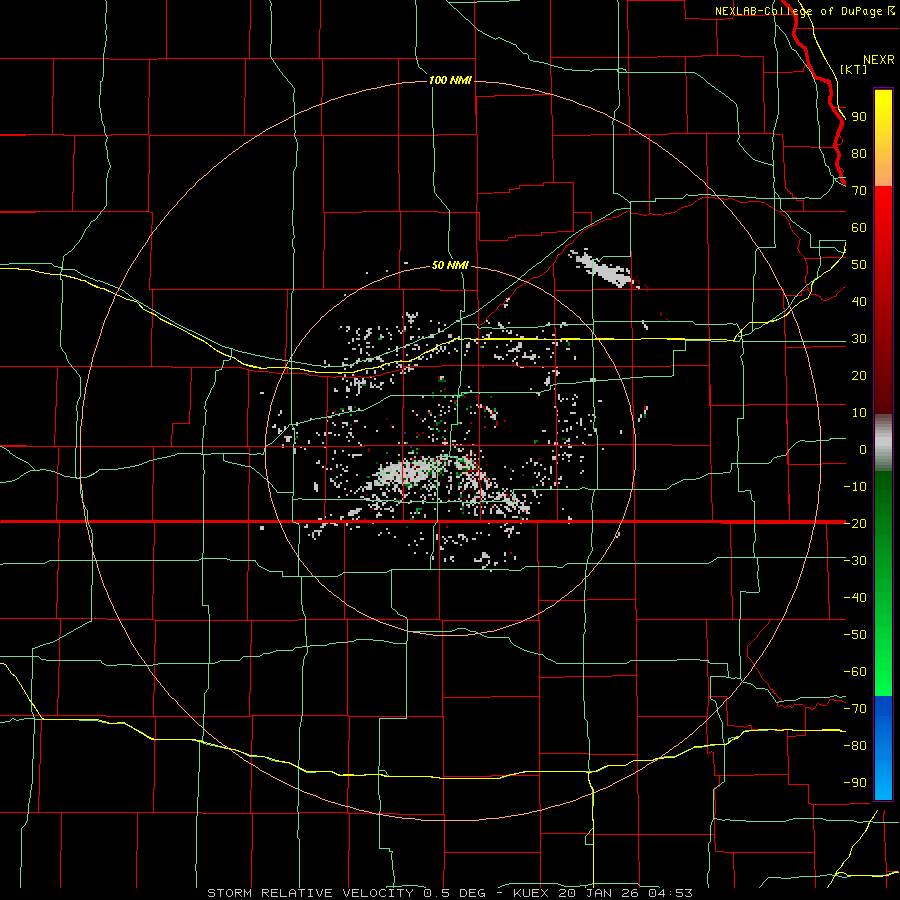Click the green segment of color bar
The height and width of the screenshot is (900, 900).
pos(883,583)
